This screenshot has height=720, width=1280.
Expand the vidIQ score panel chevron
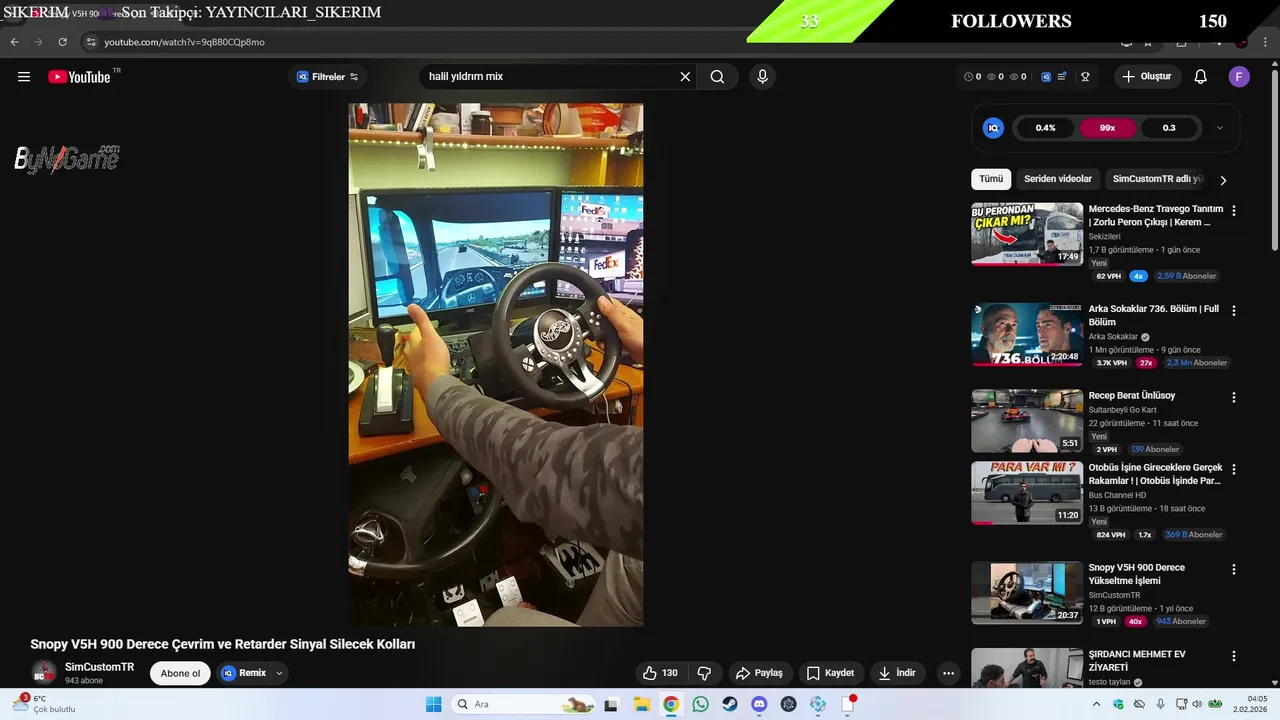coord(1219,128)
